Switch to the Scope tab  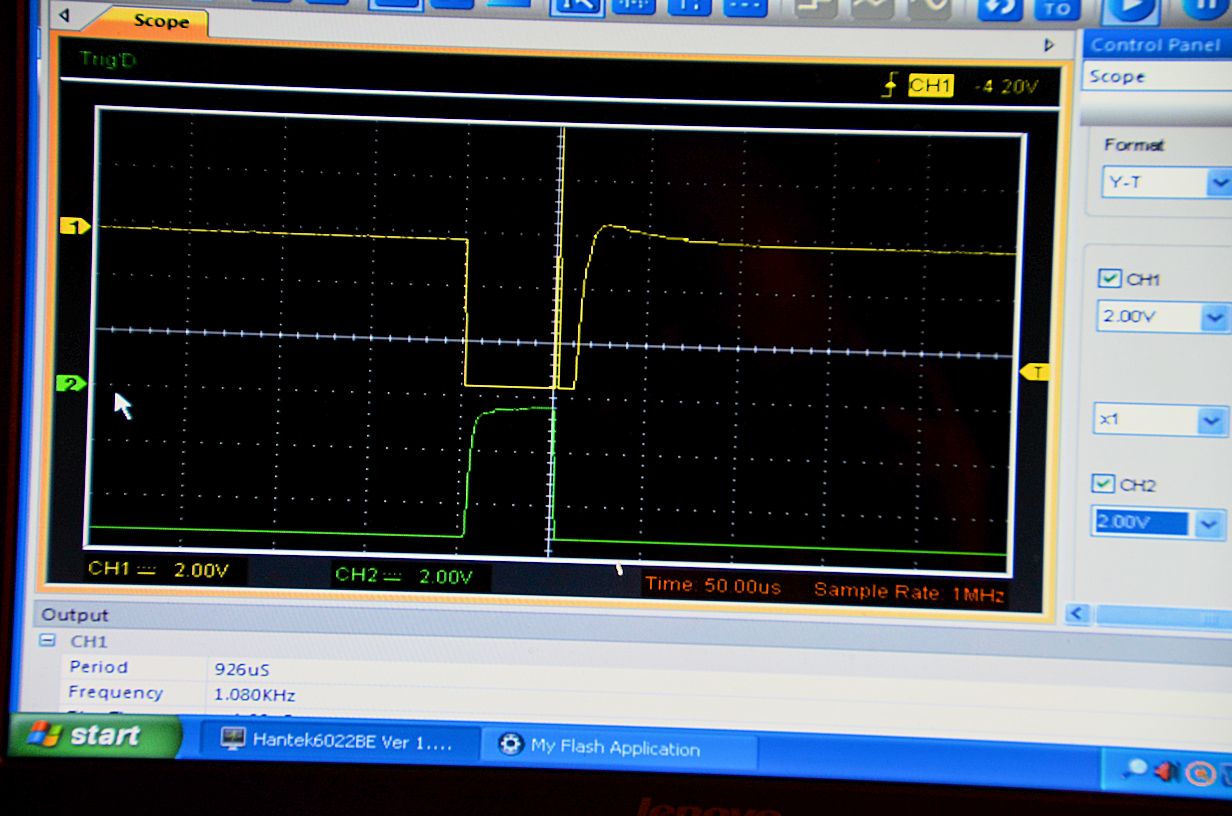coord(160,21)
